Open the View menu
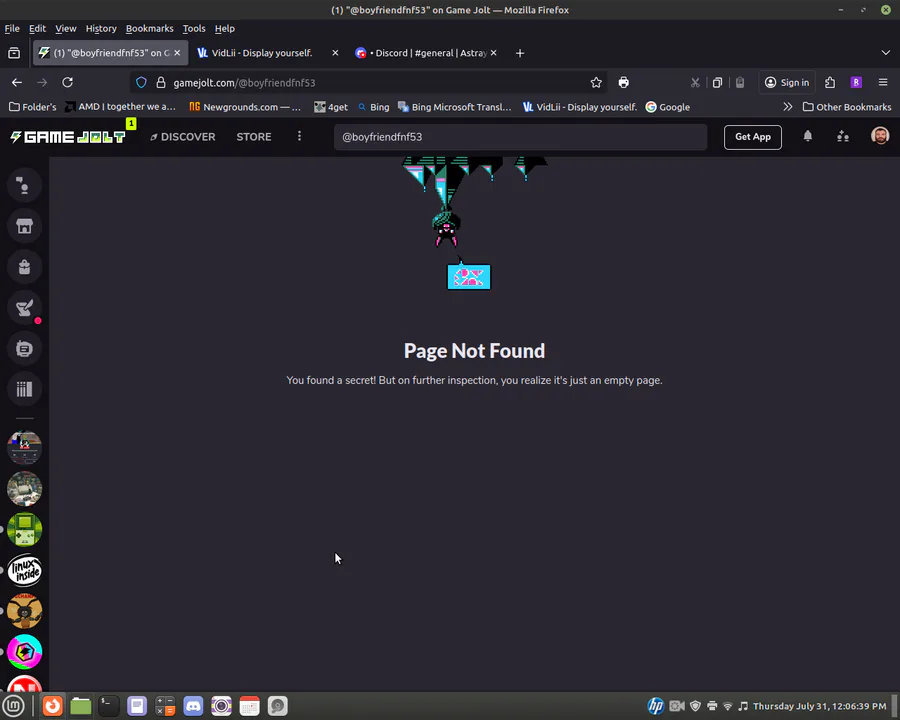900x720 pixels. point(65,28)
